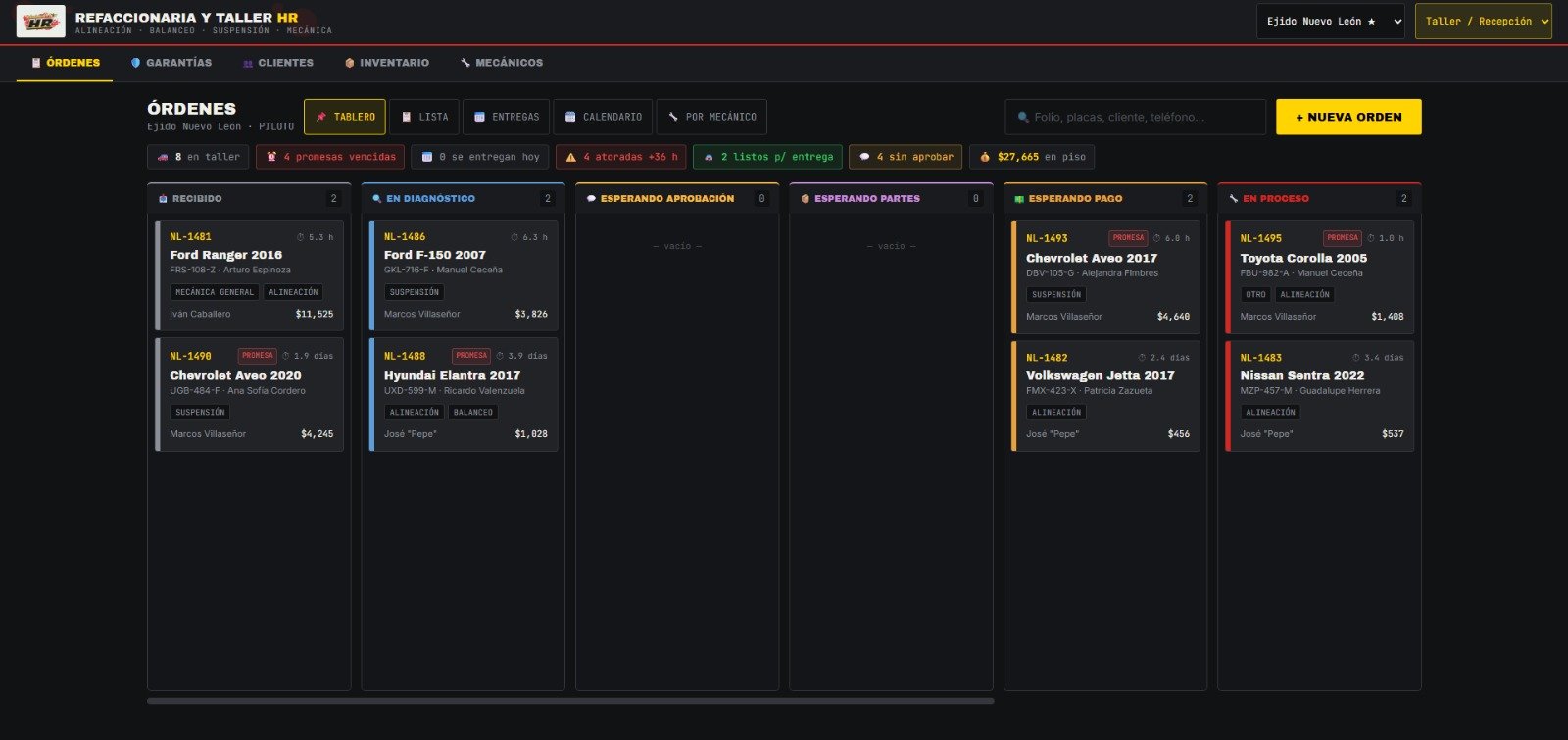Click mechanic name 'Iván Caballero'
Viewport: 1568px width, 740px height.
tap(200, 315)
